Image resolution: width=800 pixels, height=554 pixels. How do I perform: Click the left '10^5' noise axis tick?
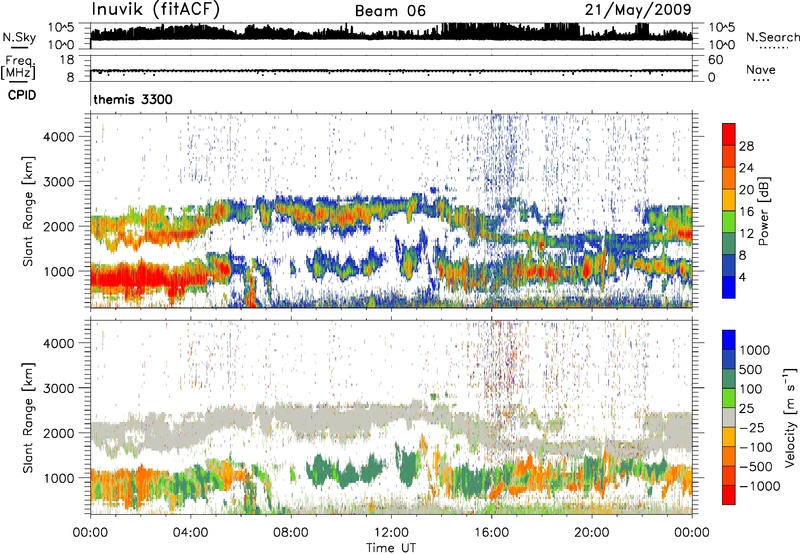pos(61,27)
